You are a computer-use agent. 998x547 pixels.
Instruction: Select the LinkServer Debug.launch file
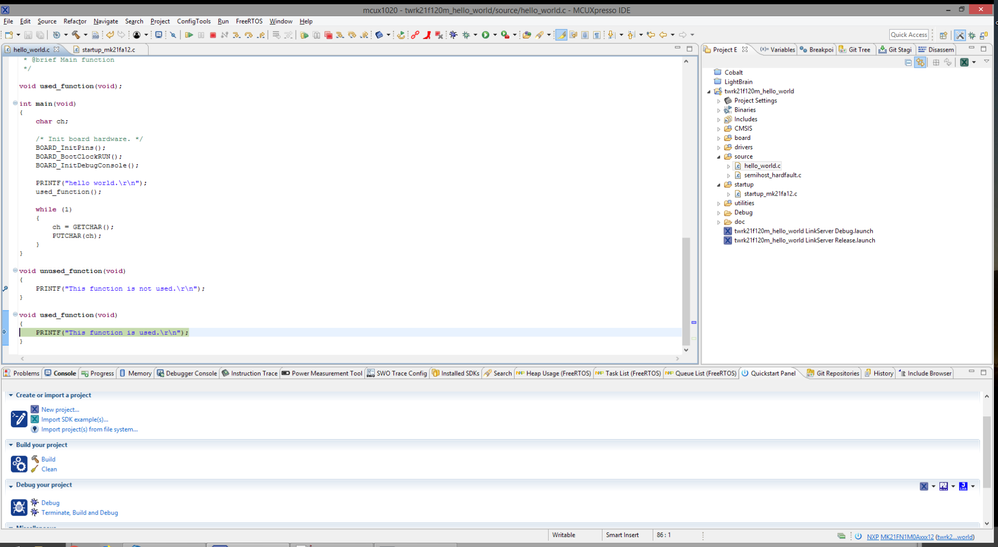click(x=803, y=231)
